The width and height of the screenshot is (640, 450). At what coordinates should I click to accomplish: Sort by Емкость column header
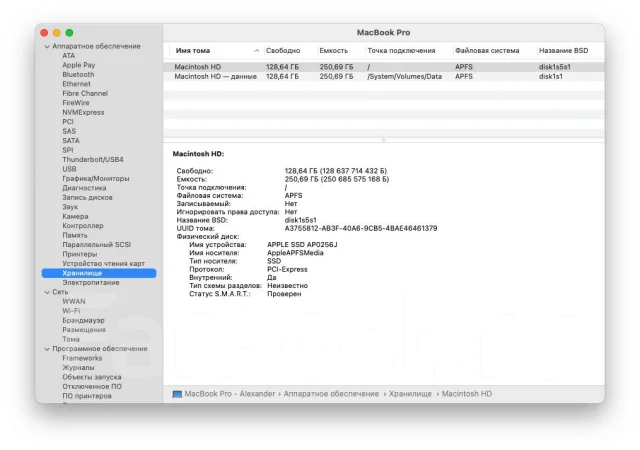coord(333,51)
